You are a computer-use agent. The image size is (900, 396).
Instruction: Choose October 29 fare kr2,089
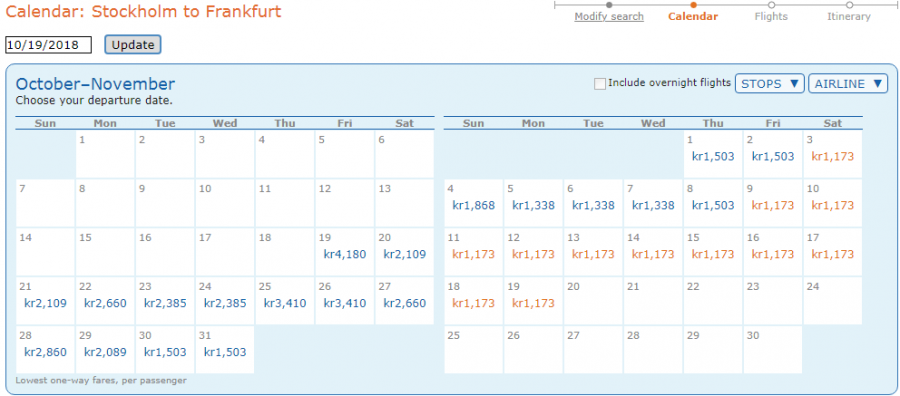click(x=105, y=352)
